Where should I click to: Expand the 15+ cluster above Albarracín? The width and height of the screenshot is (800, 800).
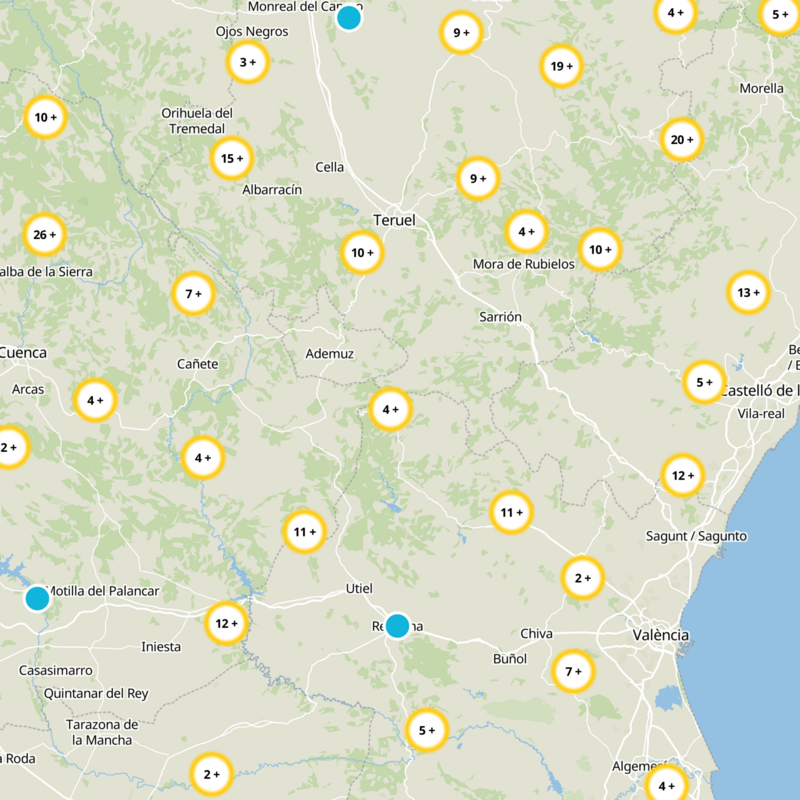point(232,159)
